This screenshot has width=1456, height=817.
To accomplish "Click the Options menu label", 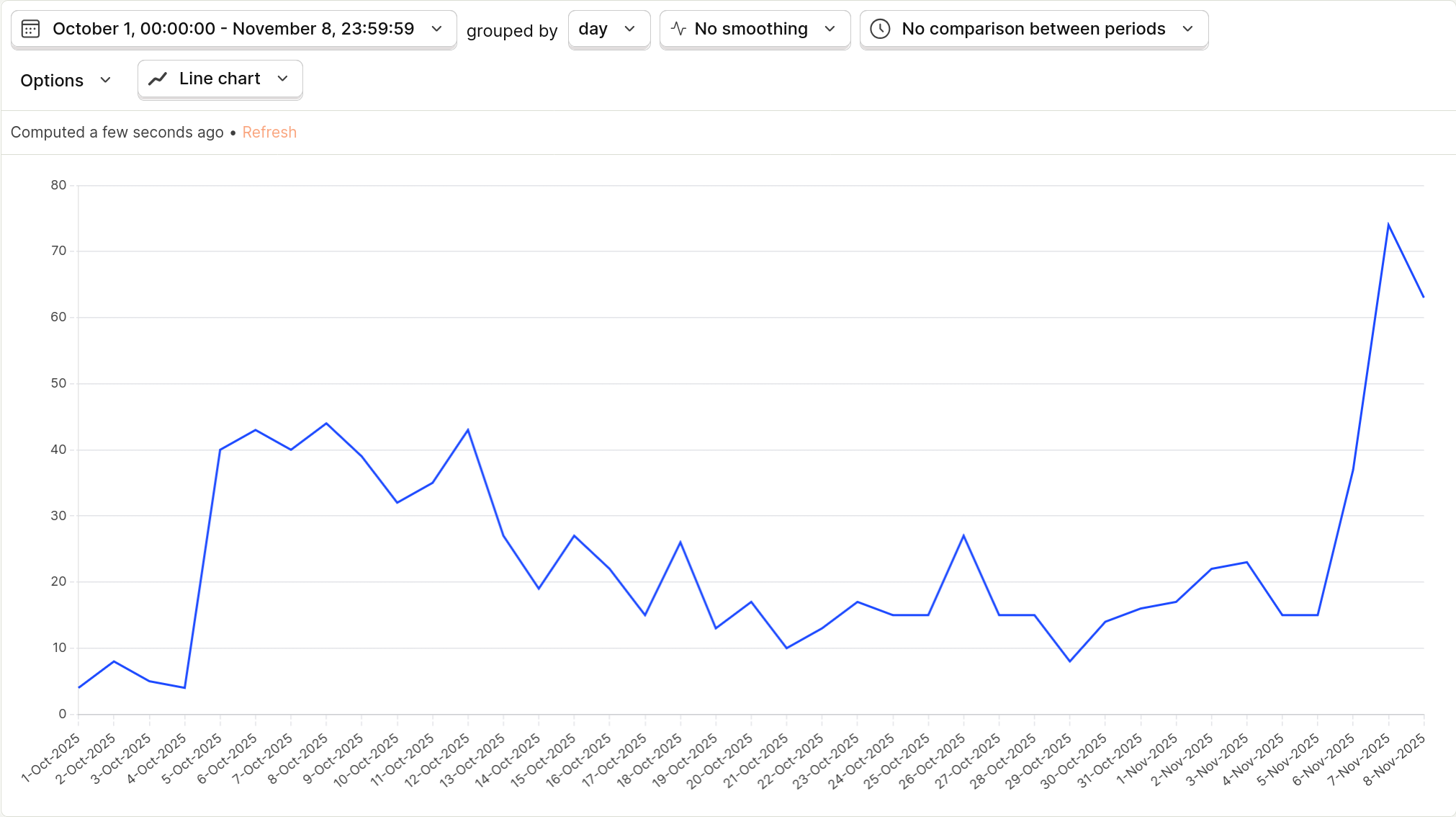I will 52,81.
